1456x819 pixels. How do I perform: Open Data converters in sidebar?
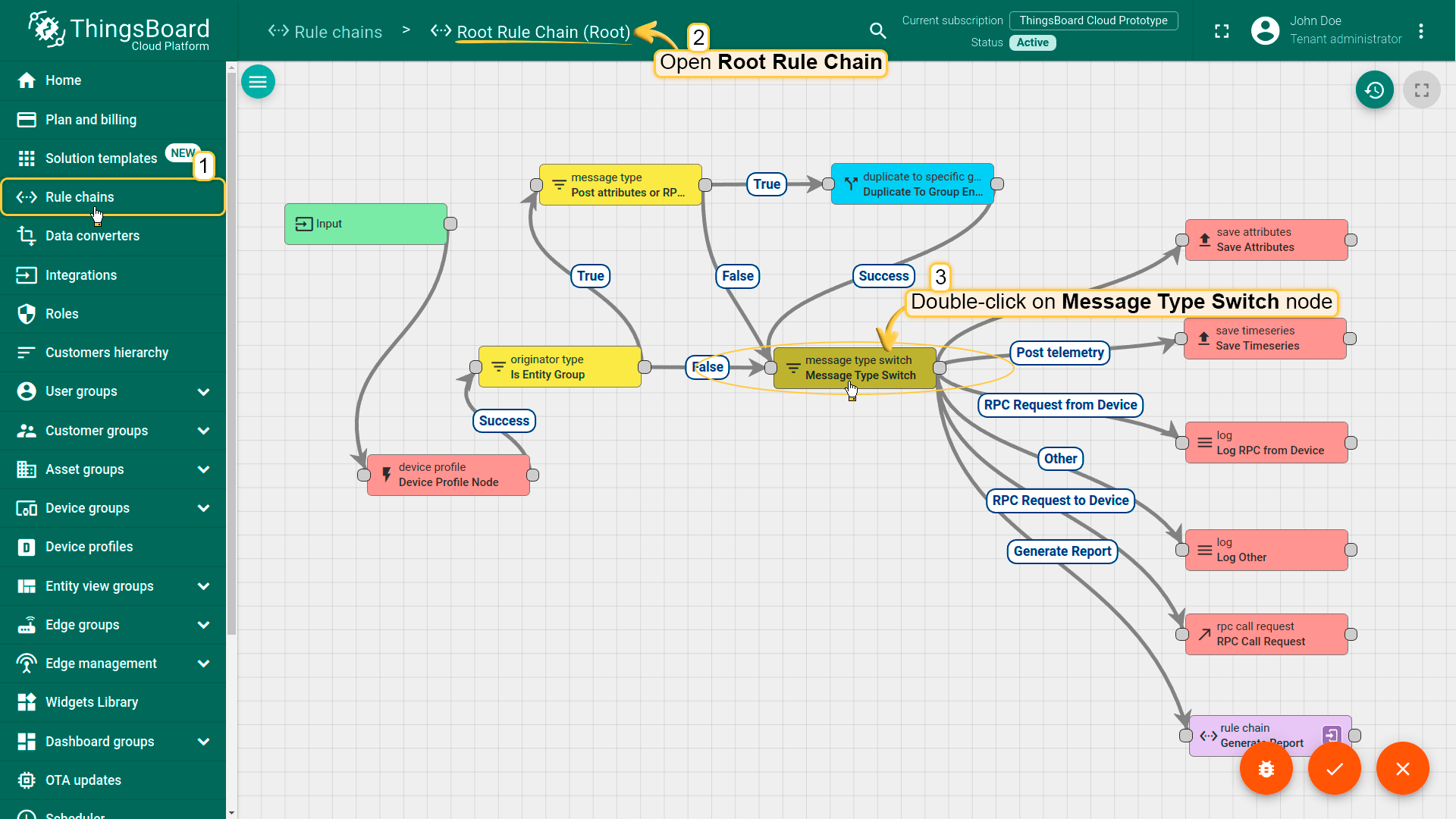[92, 236]
